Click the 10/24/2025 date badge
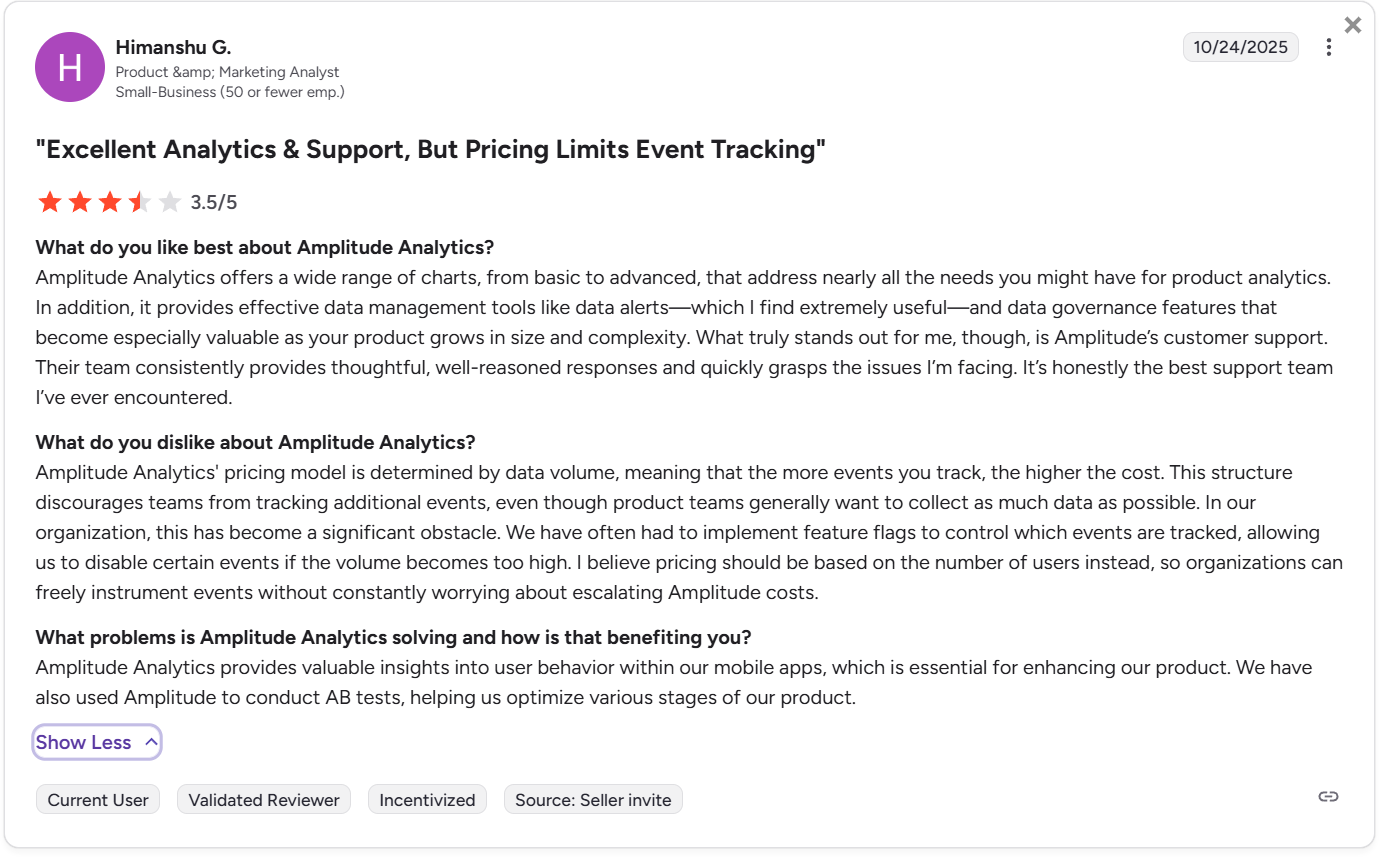 pos(1240,47)
